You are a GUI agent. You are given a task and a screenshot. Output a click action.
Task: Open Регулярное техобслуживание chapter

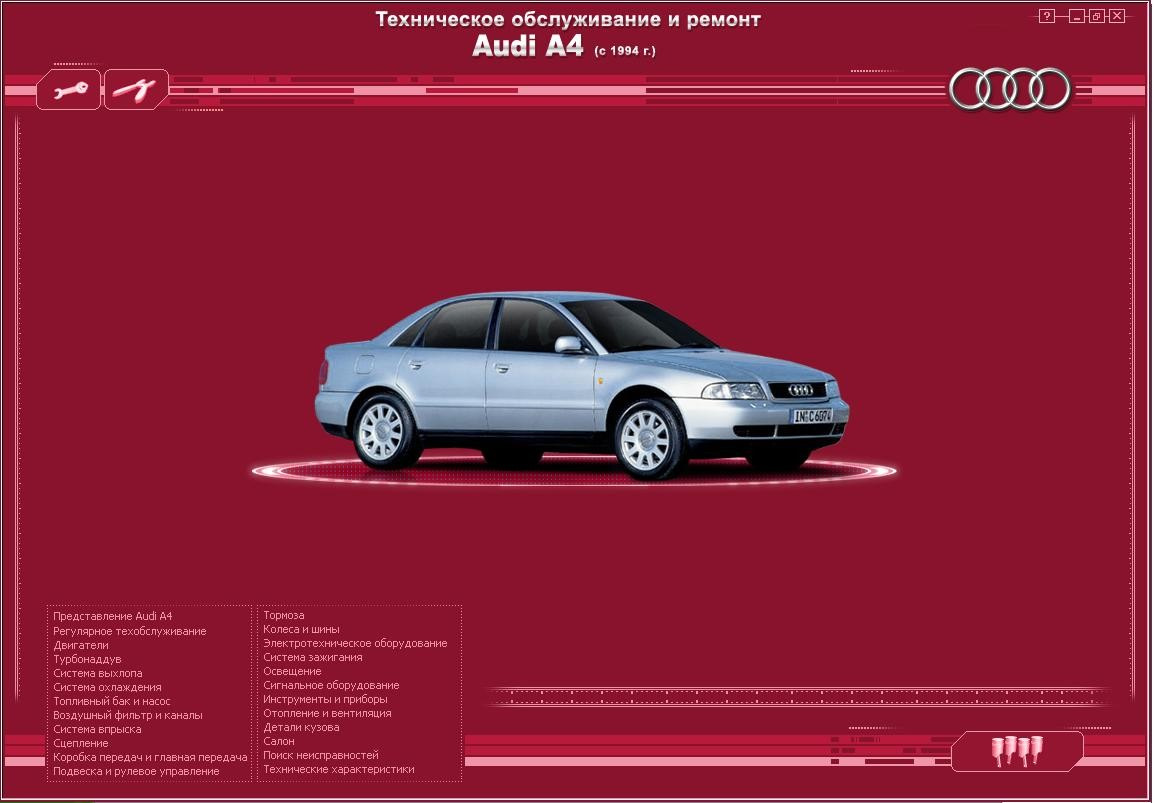click(130, 631)
